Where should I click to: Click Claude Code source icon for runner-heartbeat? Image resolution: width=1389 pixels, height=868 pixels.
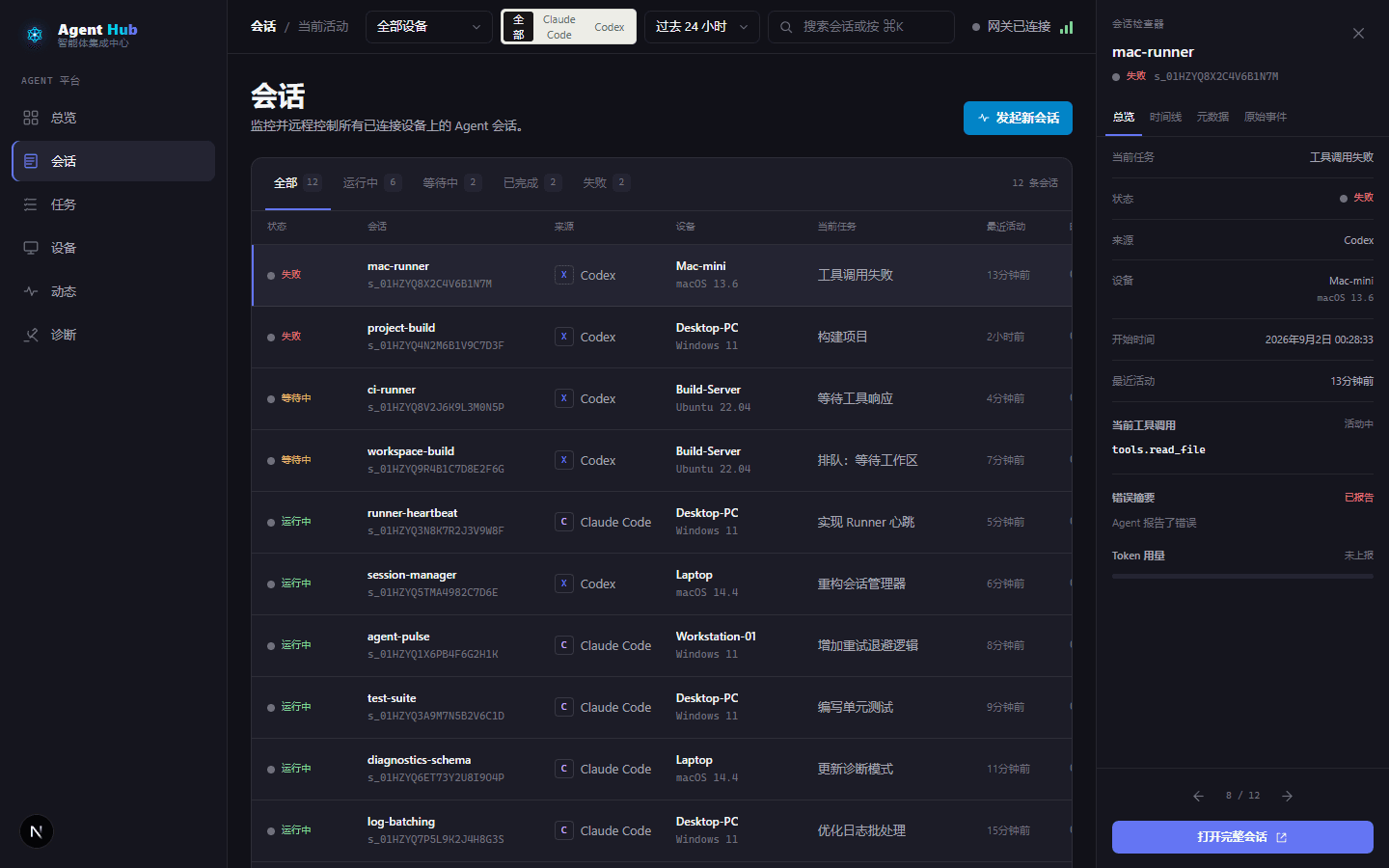click(x=564, y=522)
